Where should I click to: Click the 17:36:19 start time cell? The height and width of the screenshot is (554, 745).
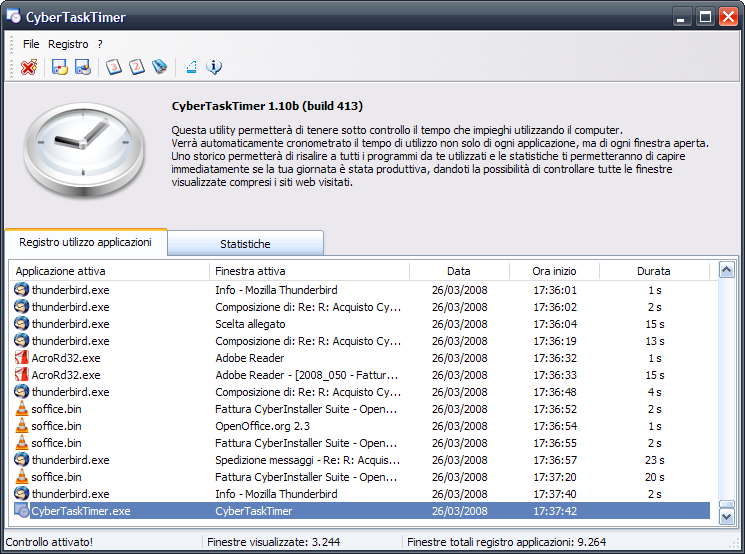554,341
